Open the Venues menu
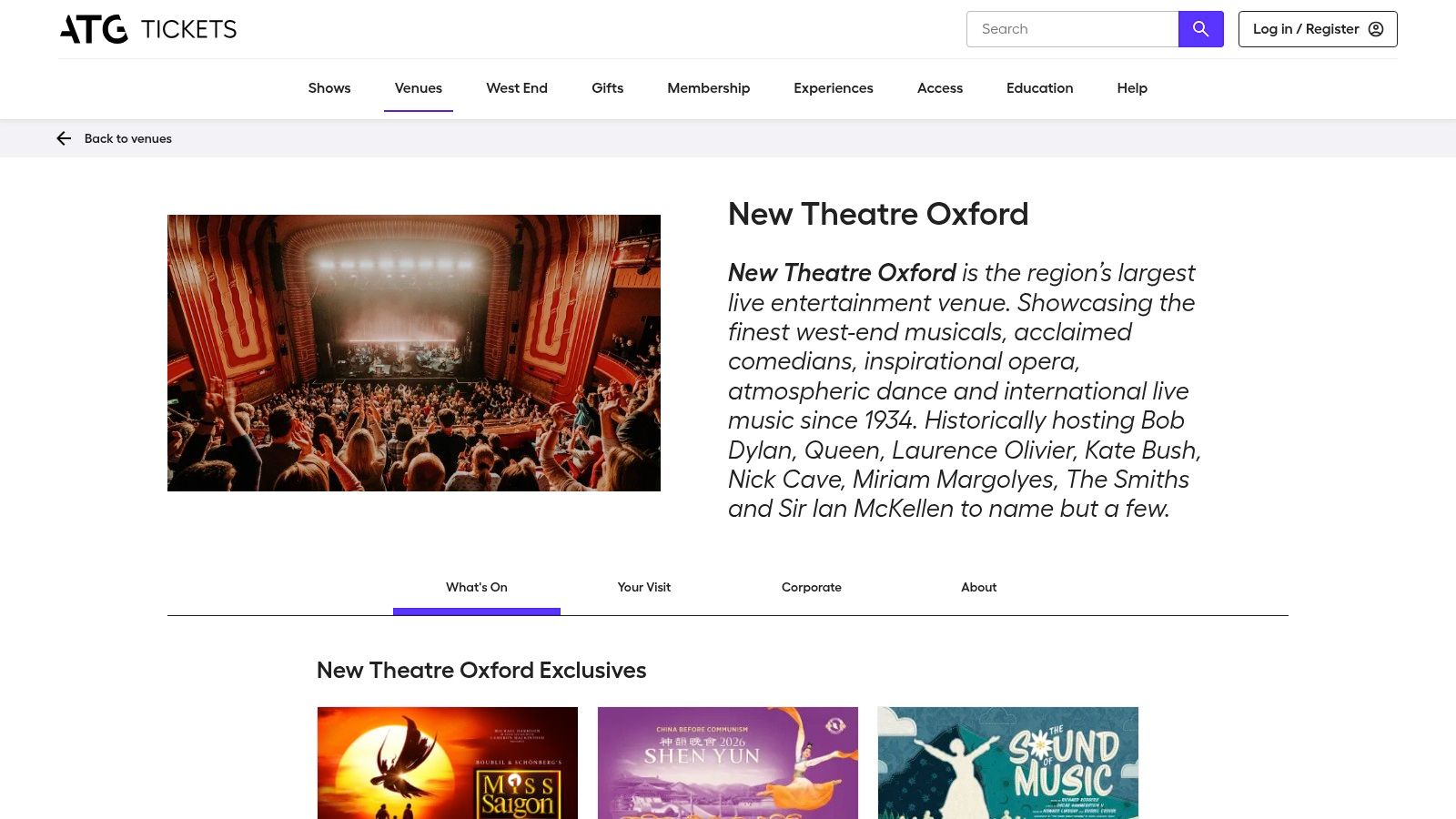Viewport: 1456px width, 819px height. tap(418, 88)
